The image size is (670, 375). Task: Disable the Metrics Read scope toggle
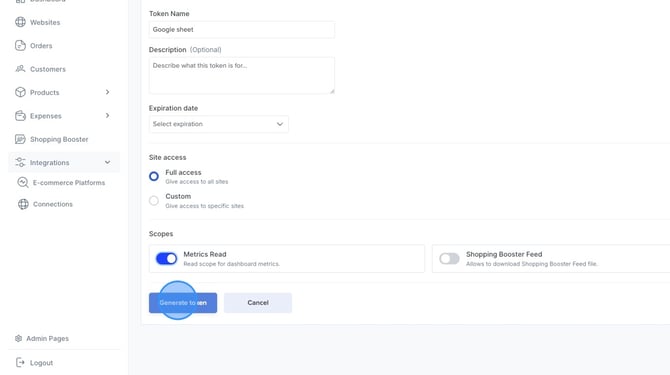click(166, 258)
